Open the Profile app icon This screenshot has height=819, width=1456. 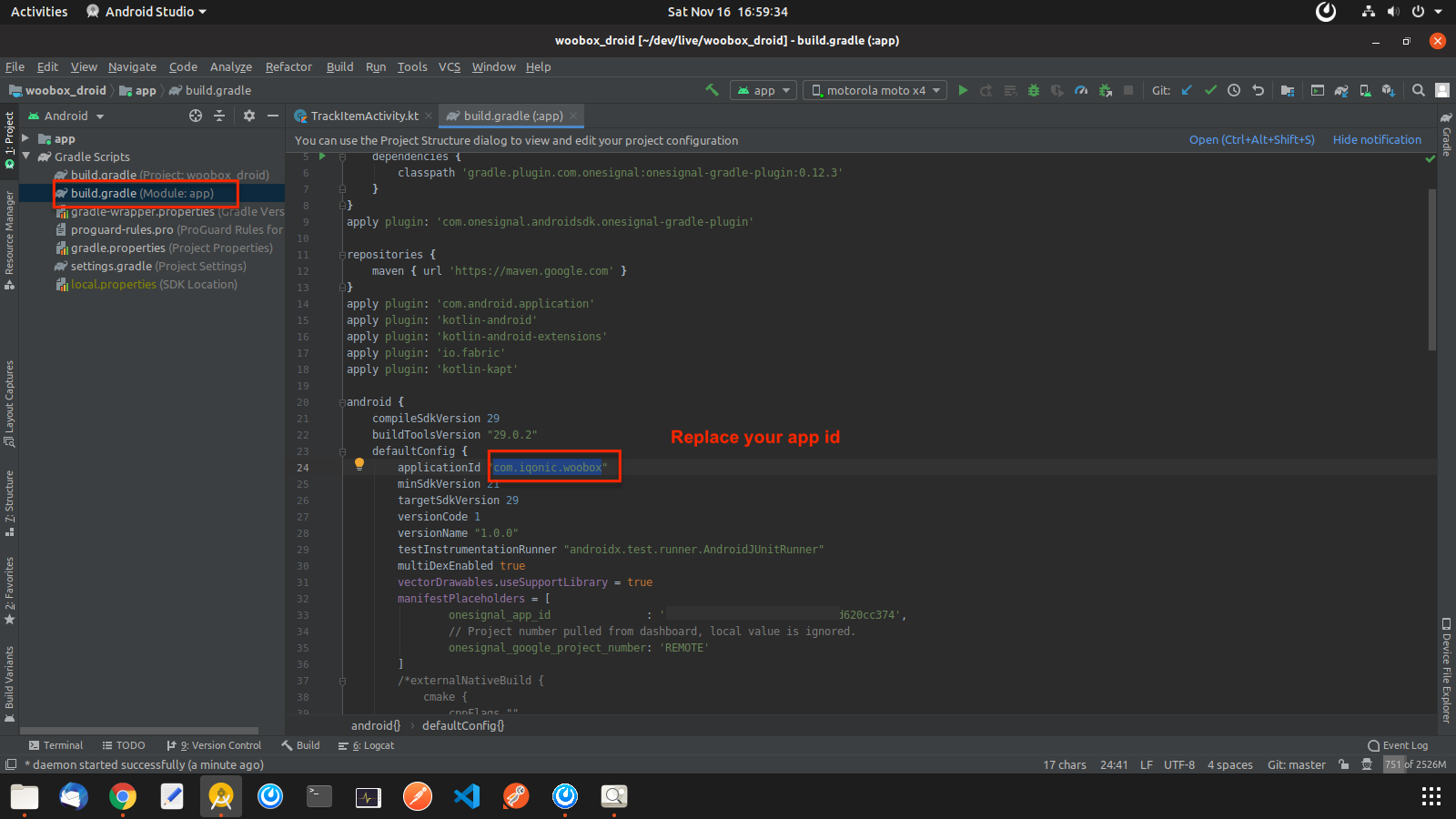tap(1081, 90)
